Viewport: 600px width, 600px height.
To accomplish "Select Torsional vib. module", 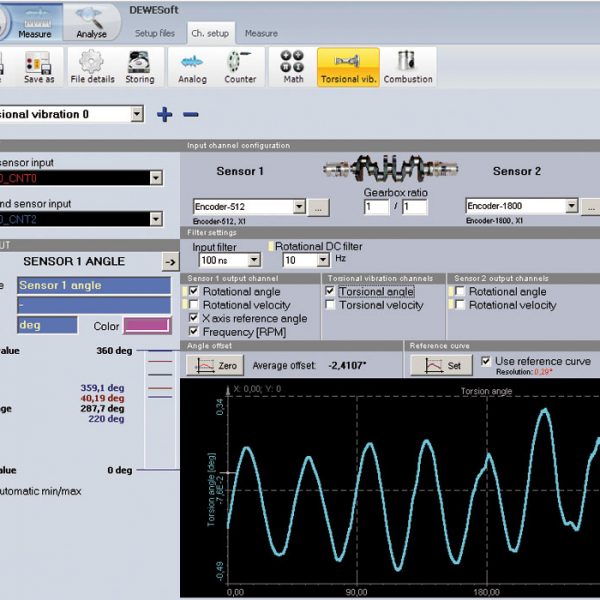I will pos(348,67).
